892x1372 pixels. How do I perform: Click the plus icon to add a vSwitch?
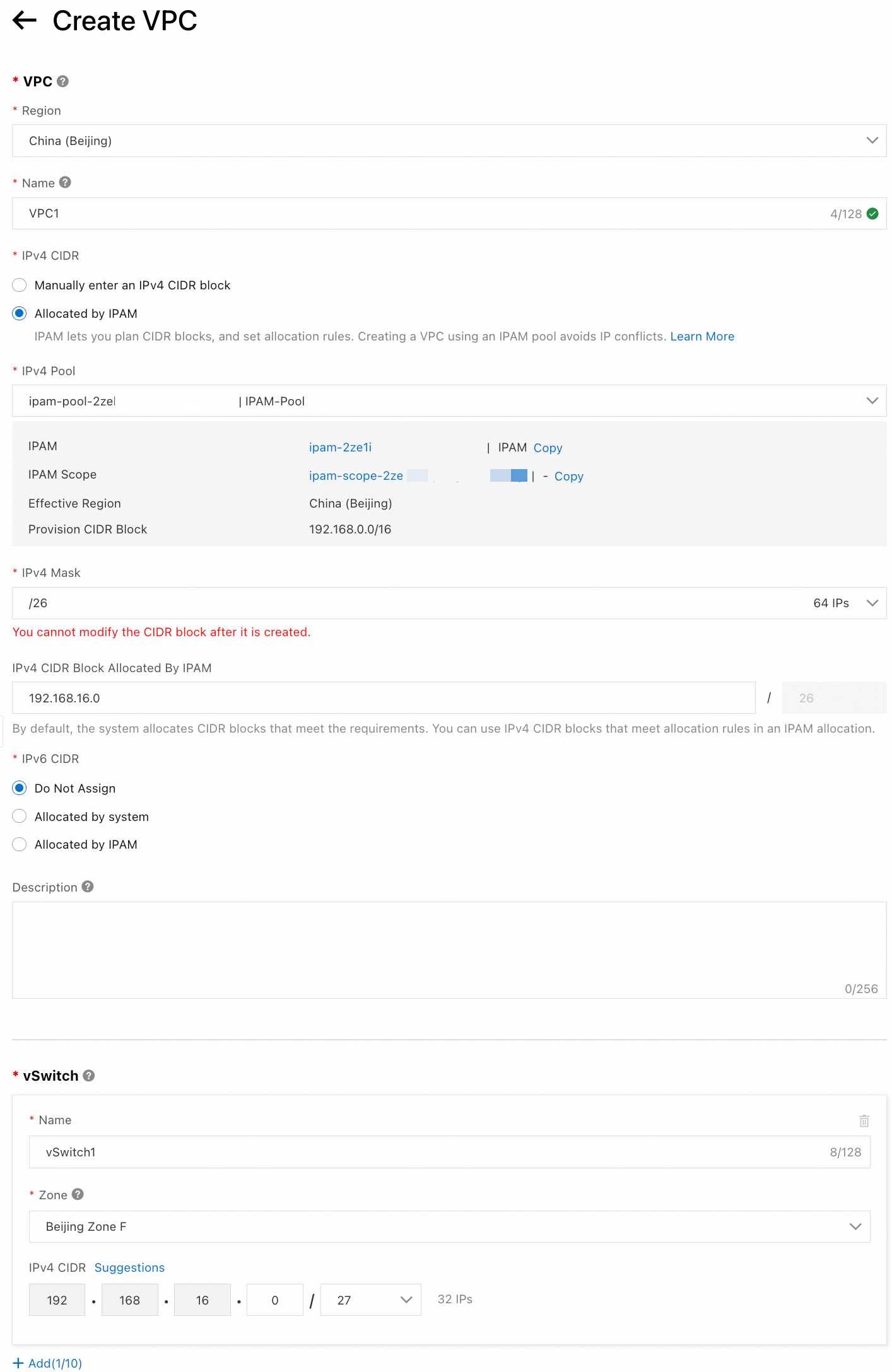pos(18,1363)
